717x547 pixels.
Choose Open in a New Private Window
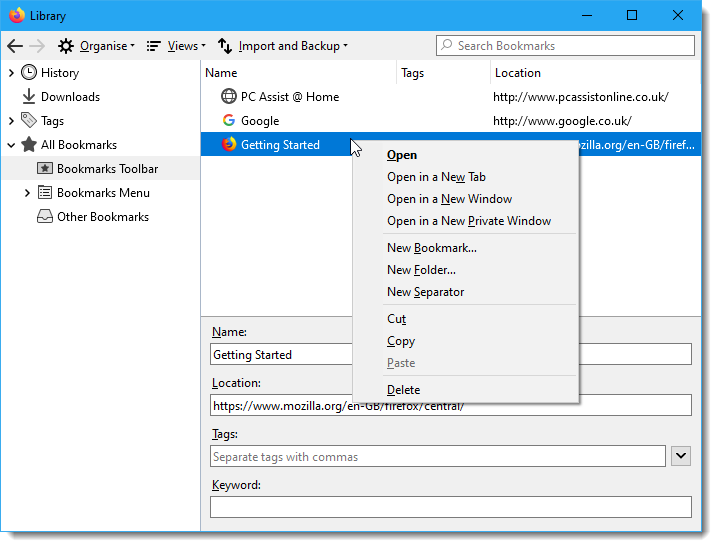point(466,221)
